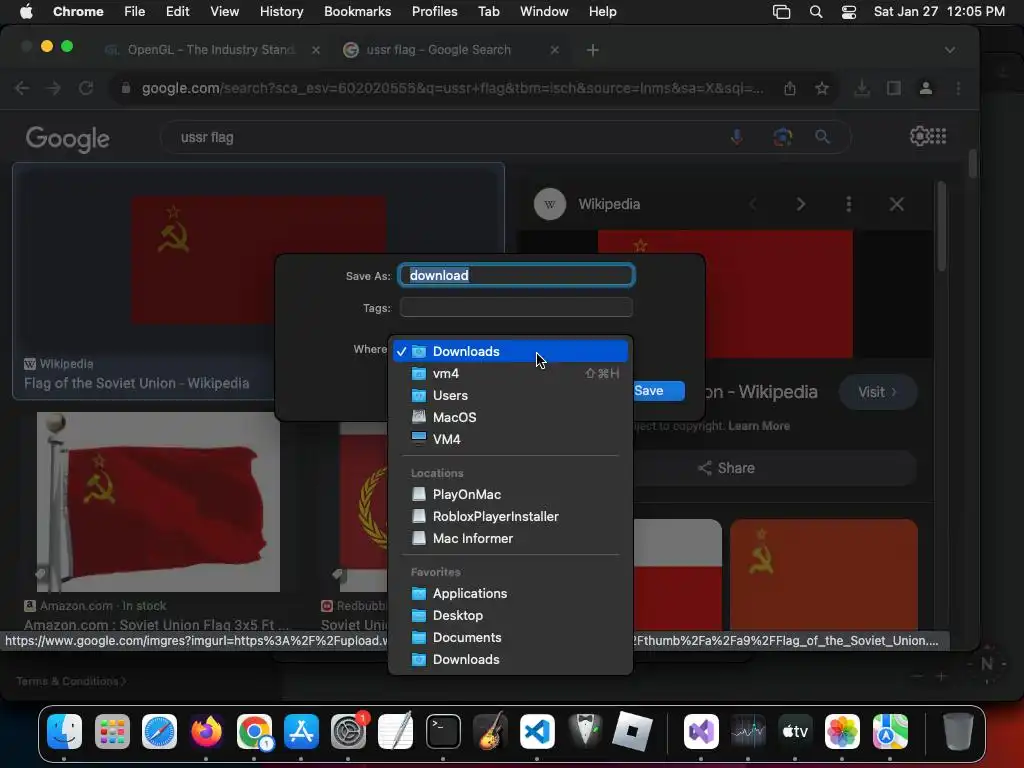The image size is (1024, 768).
Task: Open the Apple menu
Action: coord(26,12)
